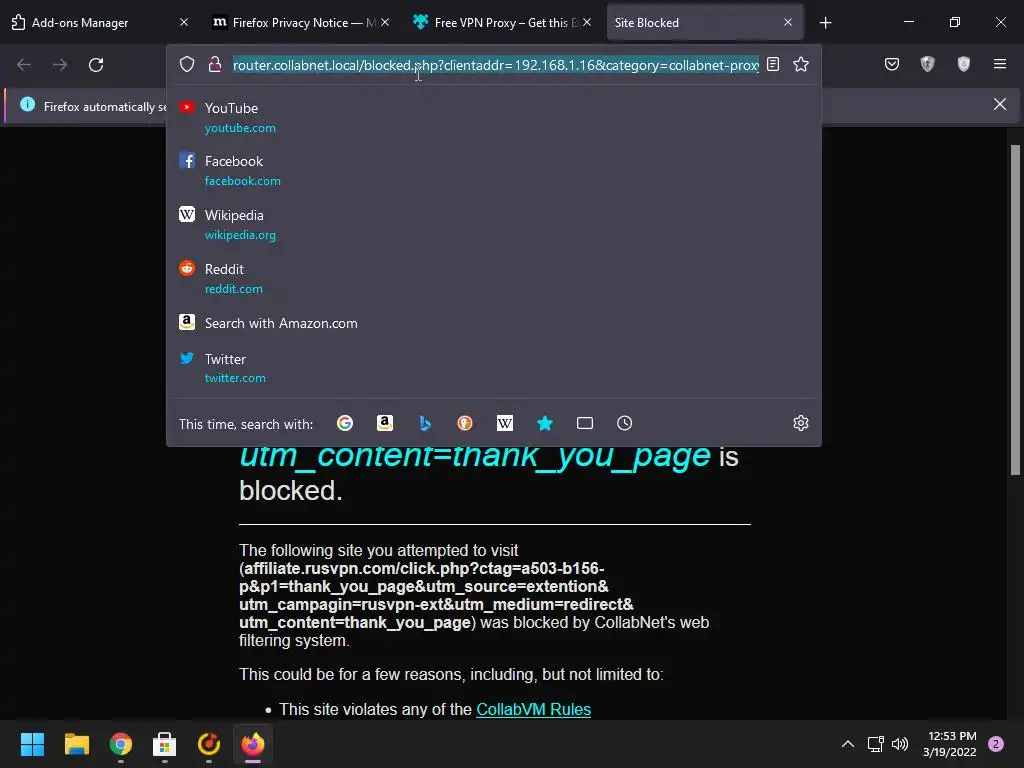Open search settings gear icon
Screen dimensions: 1024x768
pos(801,423)
